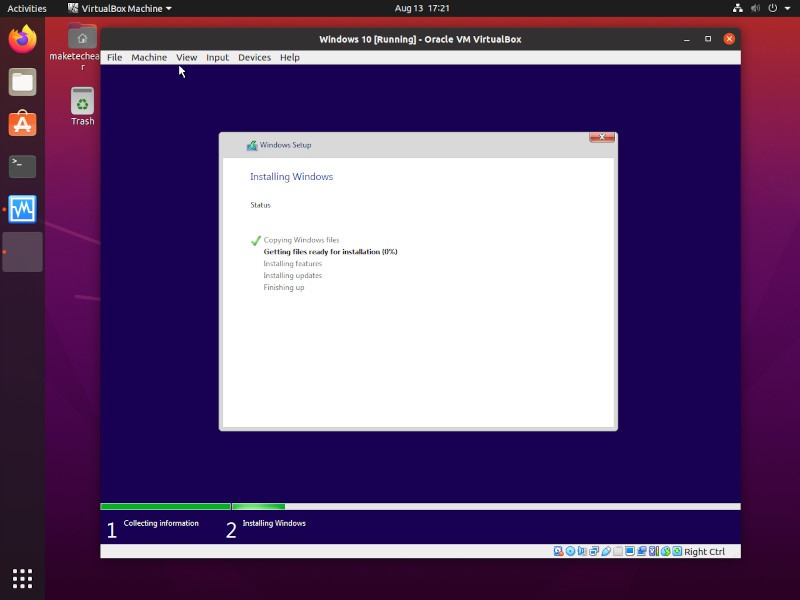Click the audio status icon in VirtualBox
Image resolution: width=800 pixels, height=600 pixels.
pos(582,551)
